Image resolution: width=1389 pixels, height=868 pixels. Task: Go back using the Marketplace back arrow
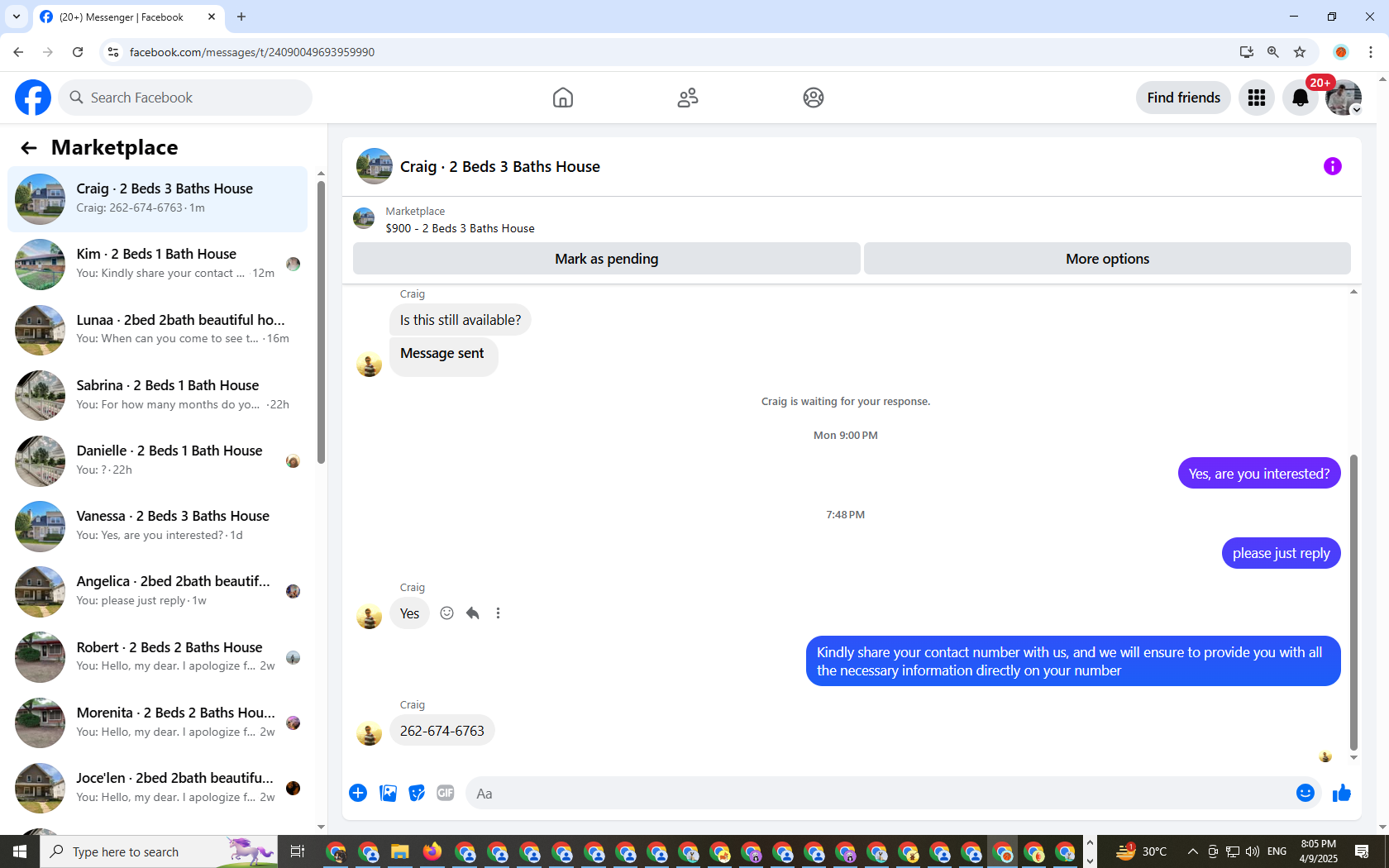(x=29, y=148)
